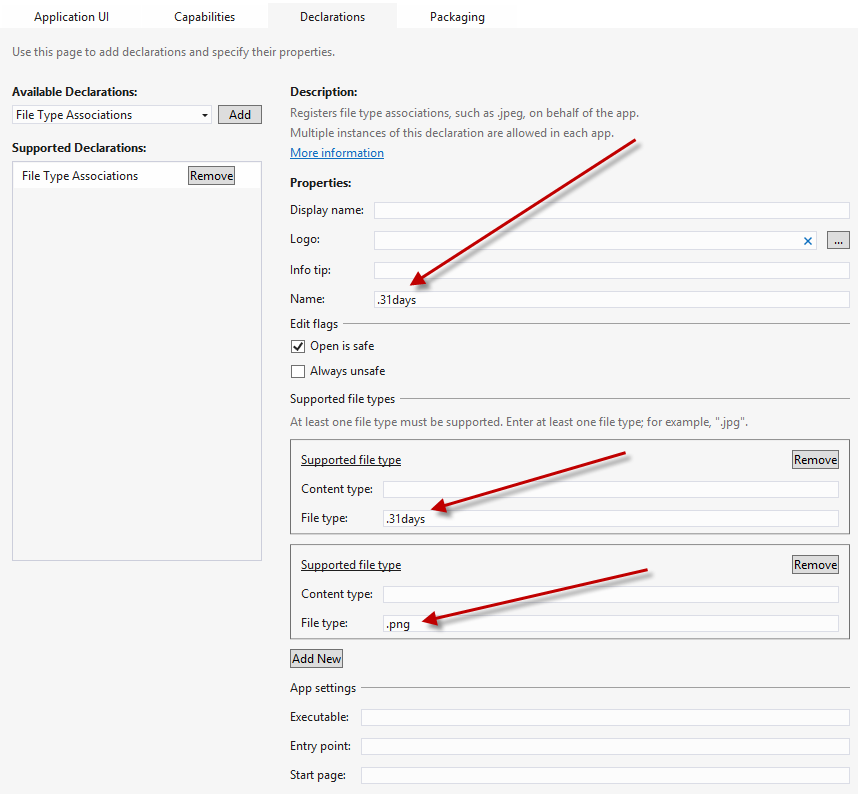Focus the Display name input field
858x794 pixels.
611,211
